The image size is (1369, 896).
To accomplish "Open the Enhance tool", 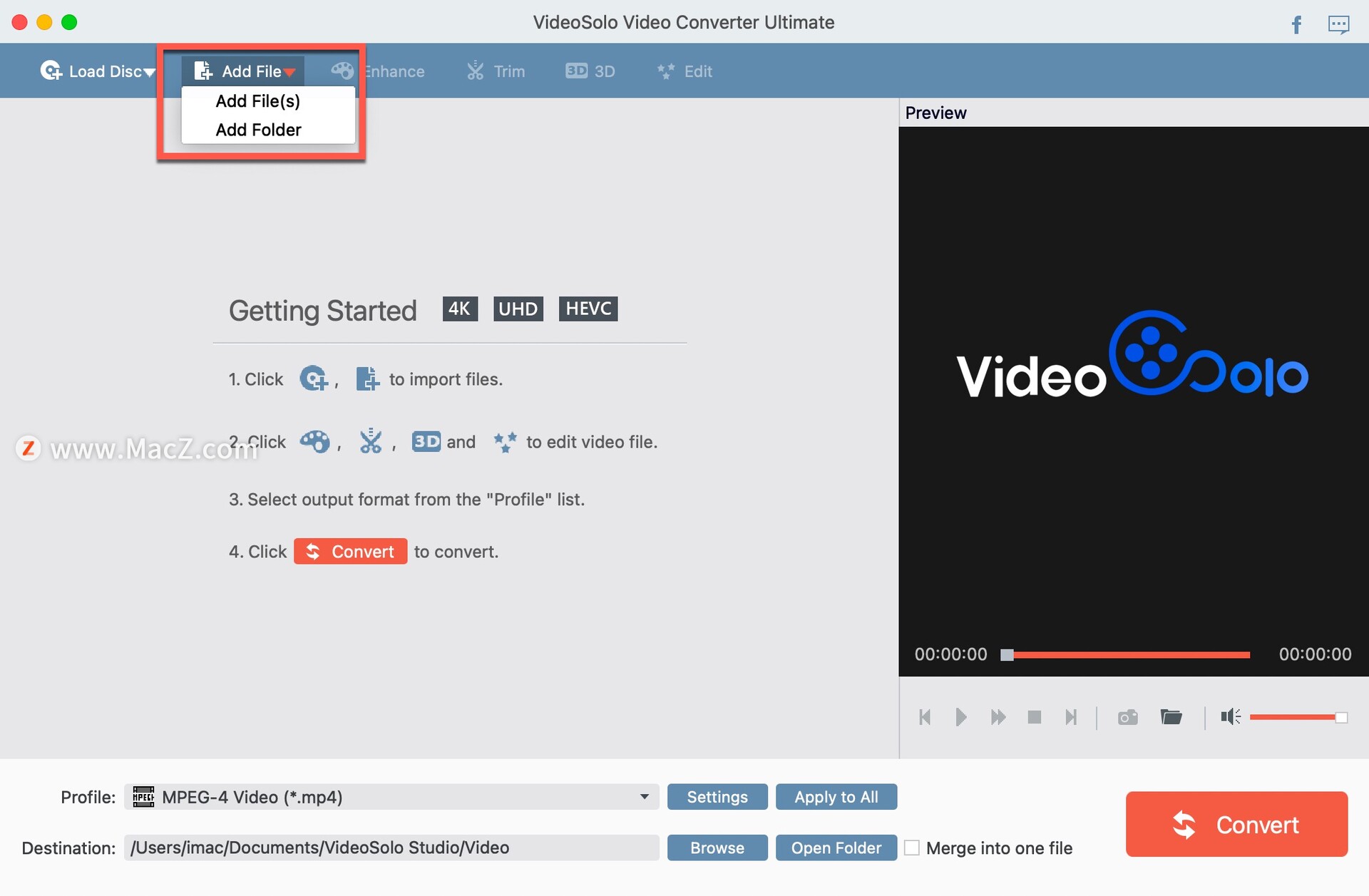I will pyautogui.click(x=378, y=71).
